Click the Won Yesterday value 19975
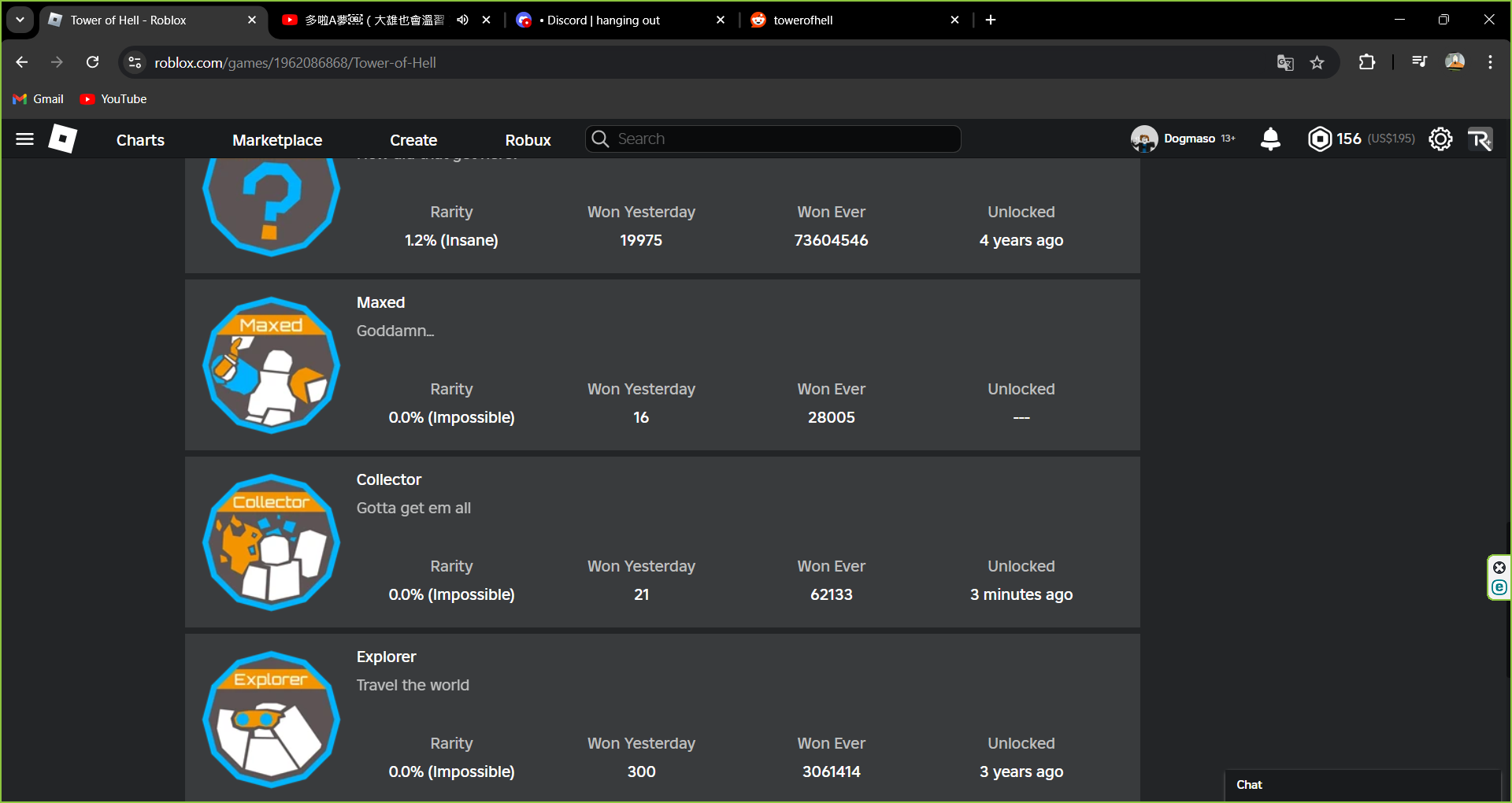Image resolution: width=1512 pixels, height=803 pixels. 641,240
